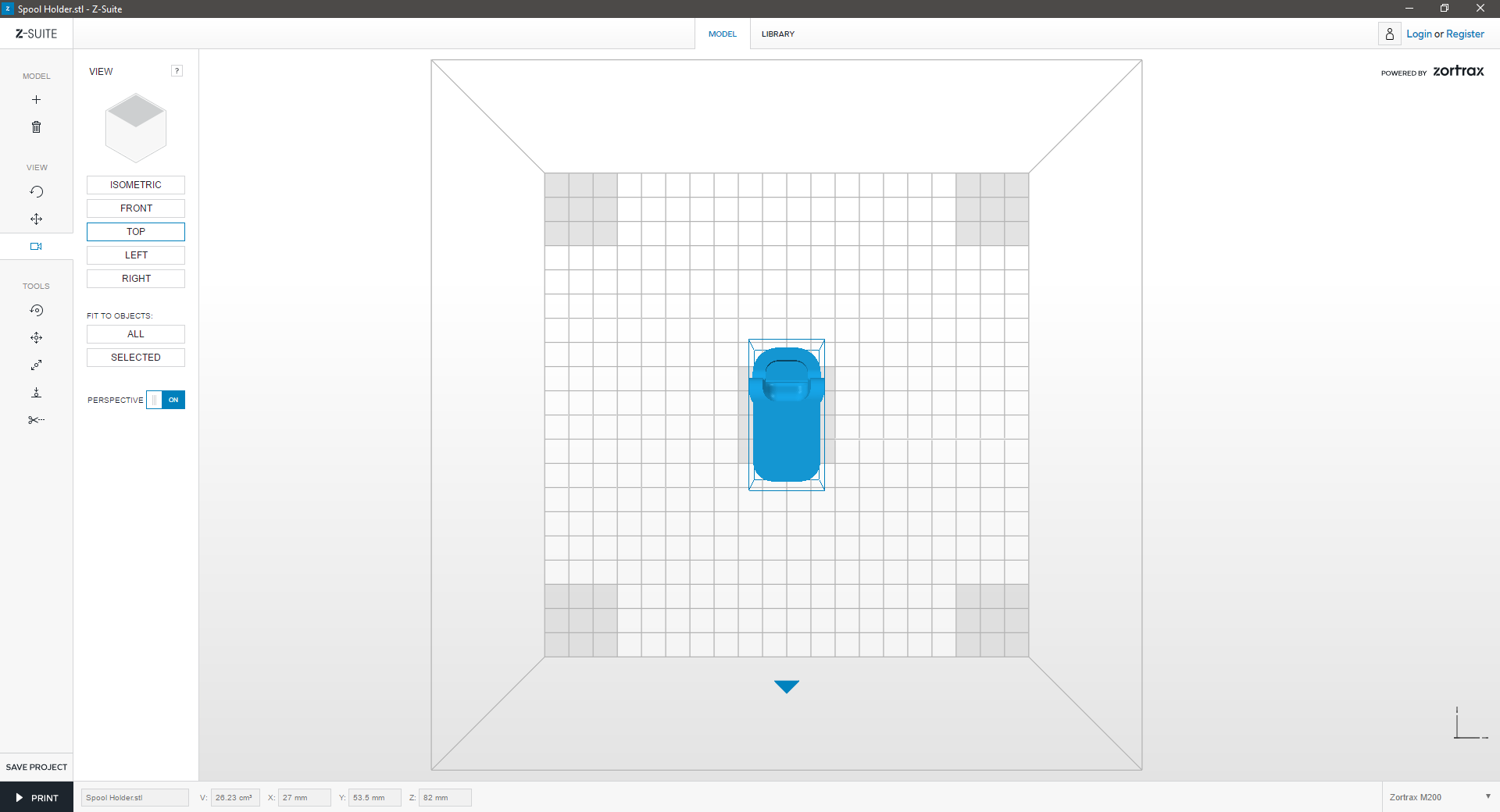Fit view to selected objects
Image resolution: width=1500 pixels, height=812 pixels.
click(x=136, y=358)
